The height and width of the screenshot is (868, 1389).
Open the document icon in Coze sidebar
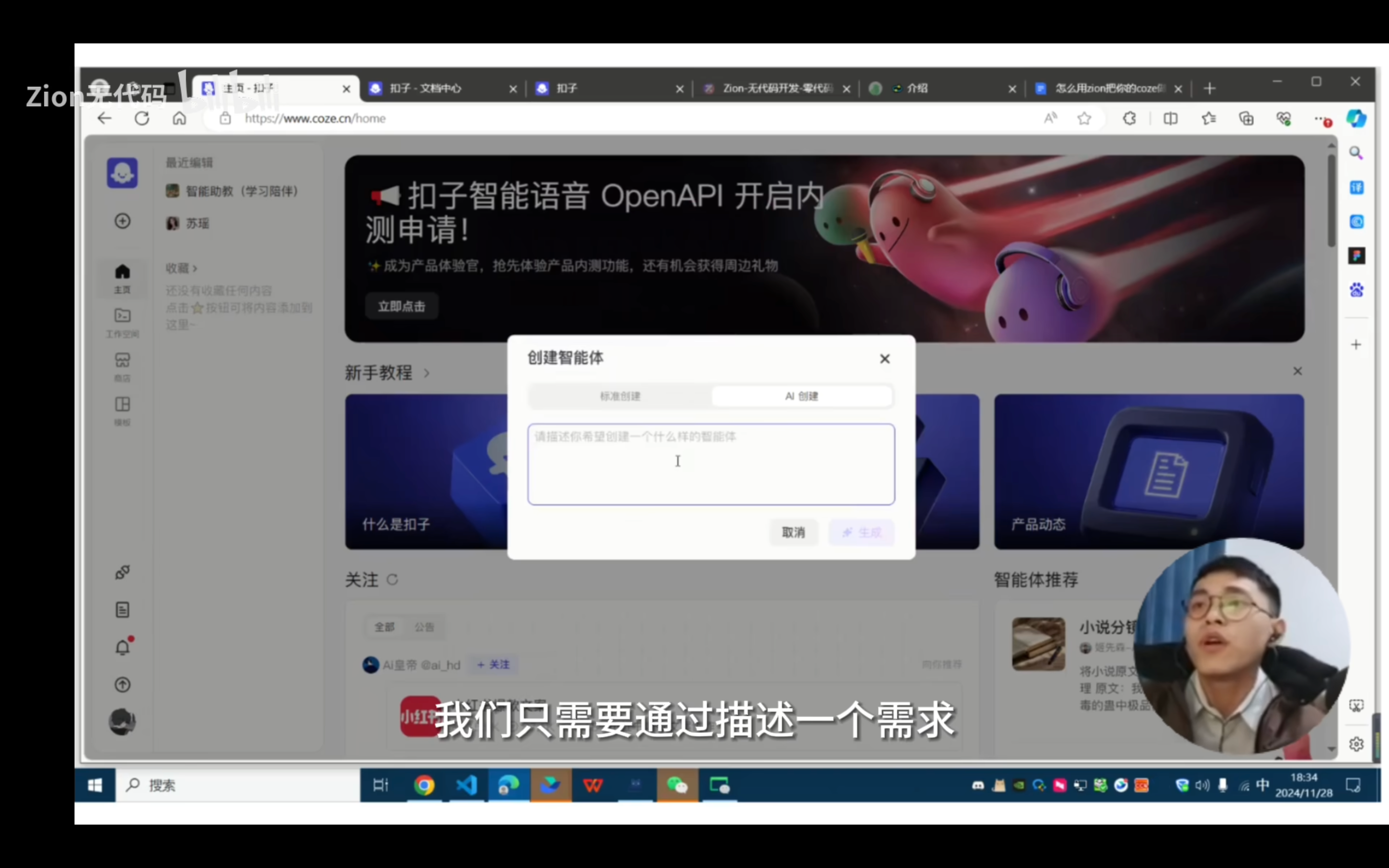[x=122, y=610]
